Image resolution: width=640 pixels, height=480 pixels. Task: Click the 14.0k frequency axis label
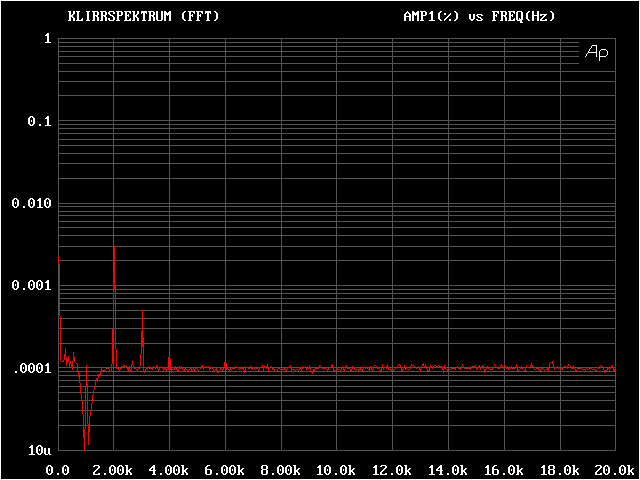click(x=448, y=469)
